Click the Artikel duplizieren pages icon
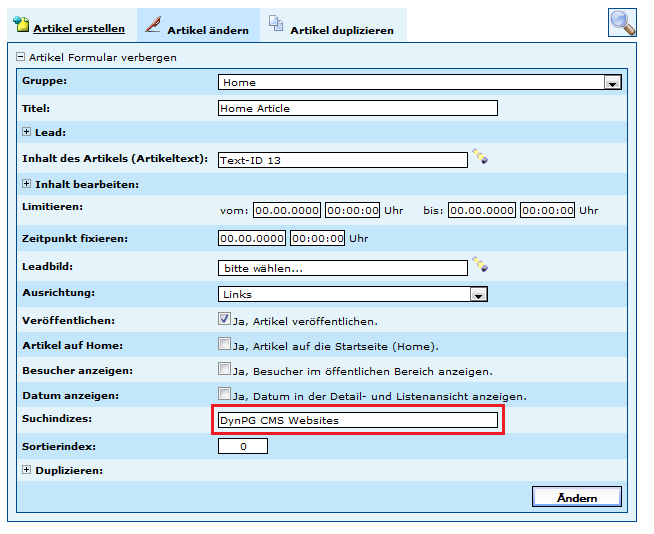 pyautogui.click(x=276, y=25)
